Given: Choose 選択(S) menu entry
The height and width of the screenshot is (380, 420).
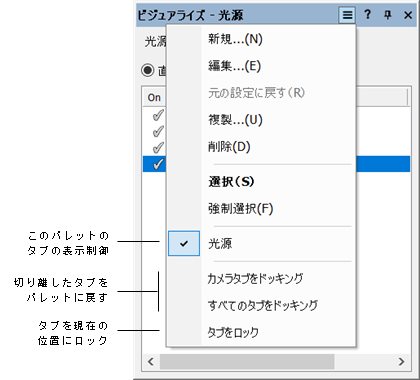Looking at the screenshot, I should click(262, 182).
